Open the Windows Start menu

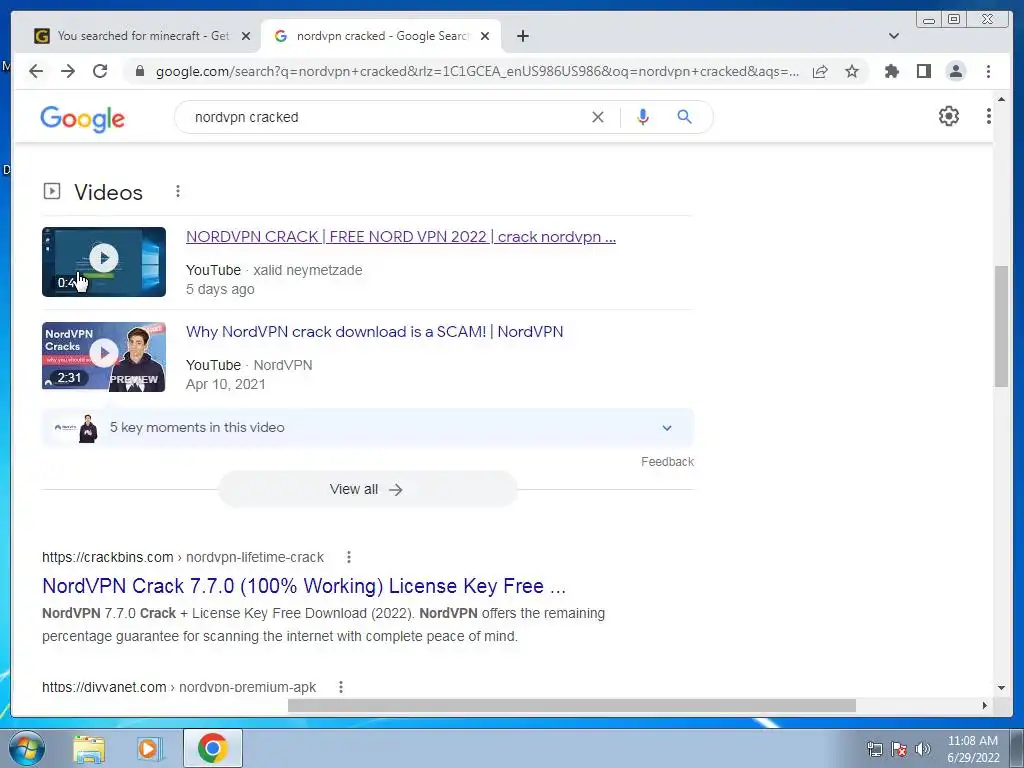pyautogui.click(x=26, y=748)
